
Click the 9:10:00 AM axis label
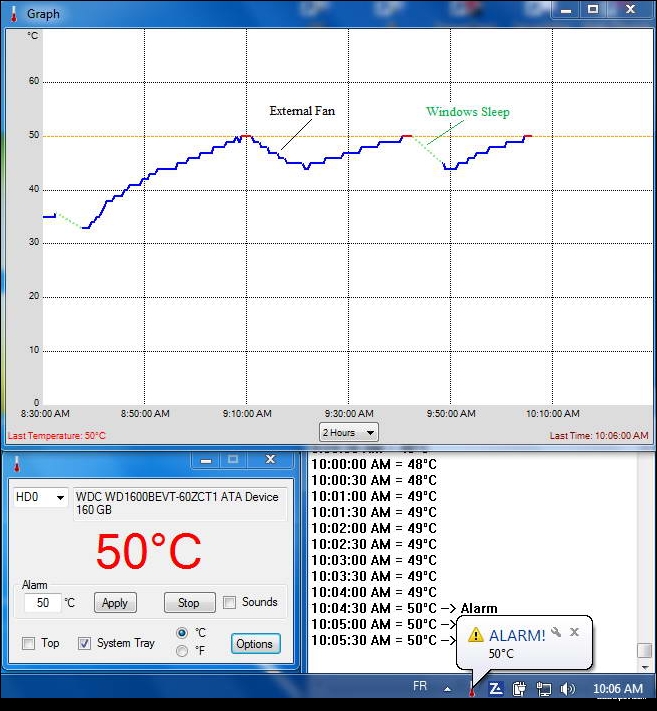point(247,414)
